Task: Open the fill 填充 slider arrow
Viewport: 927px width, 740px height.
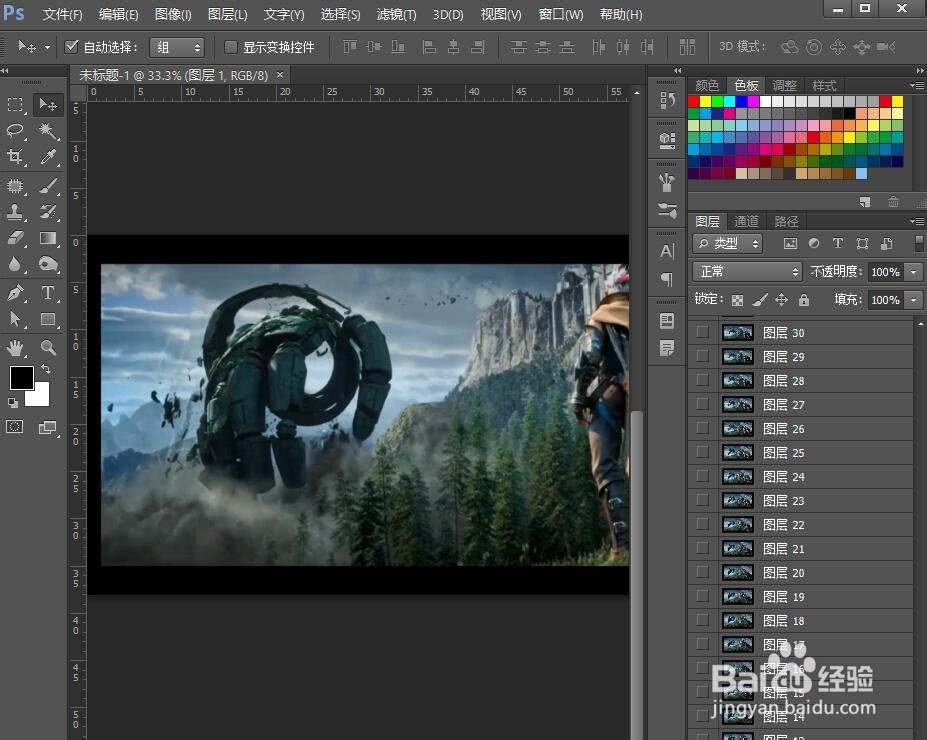Action: click(914, 300)
